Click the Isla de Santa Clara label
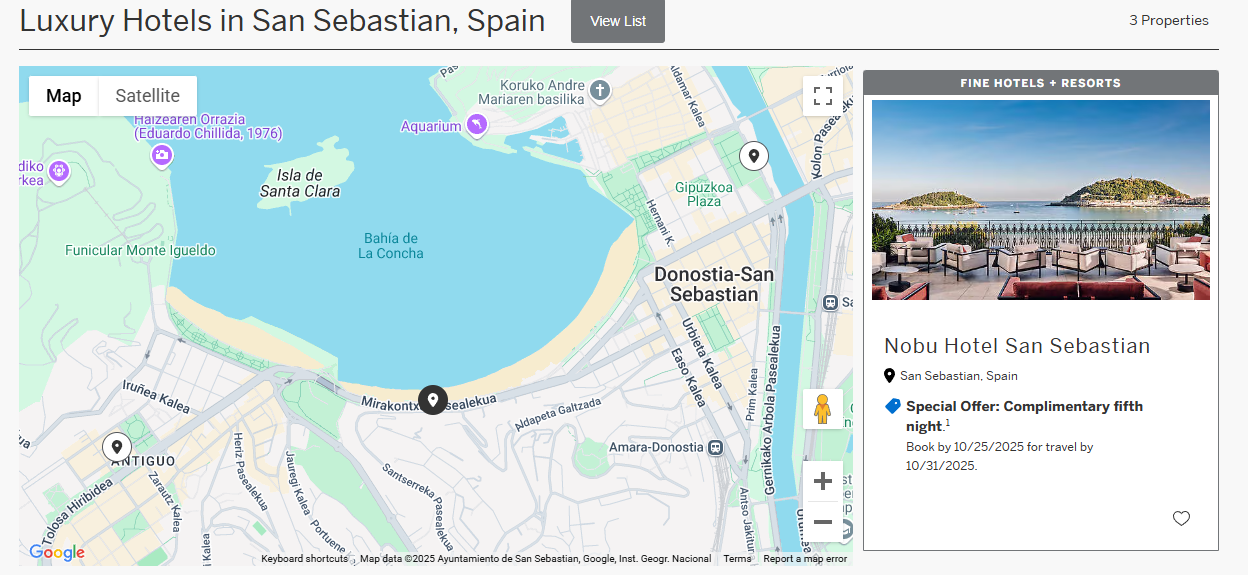1248x575 pixels. [300, 183]
